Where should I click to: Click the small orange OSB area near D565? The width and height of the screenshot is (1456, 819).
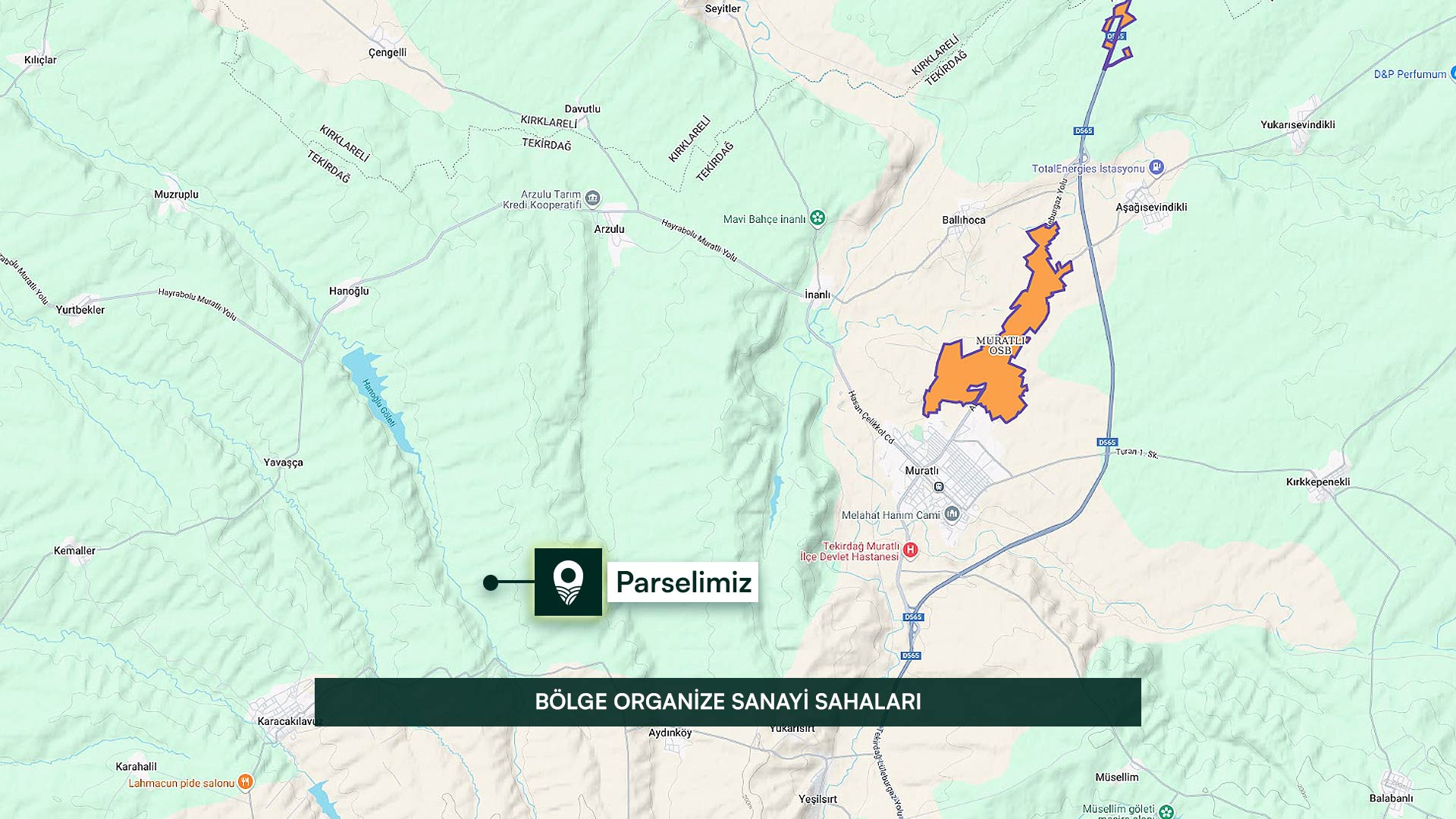point(1117,33)
